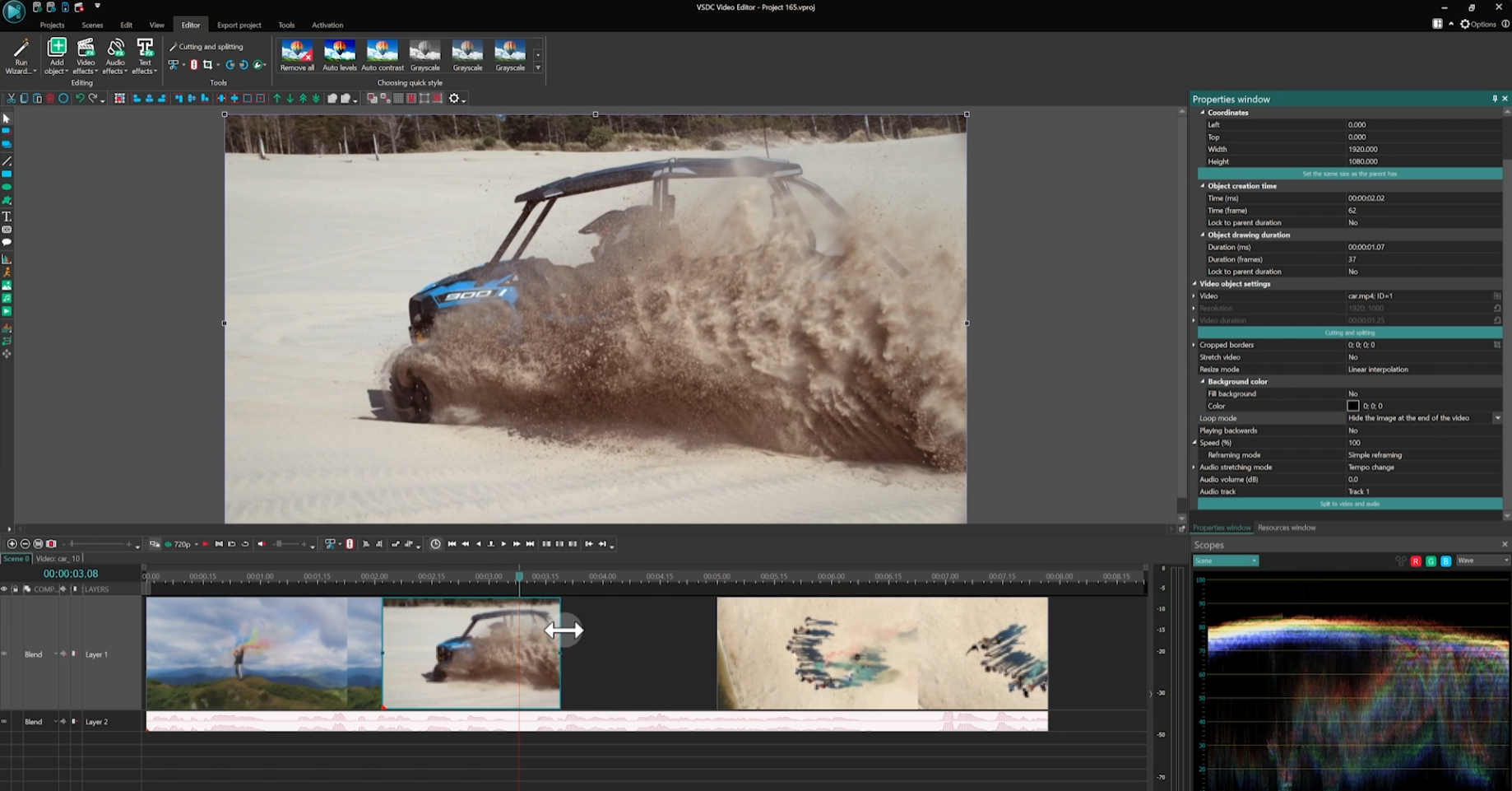Toggle the eye icon in COMP header
Image resolution: width=1512 pixels, height=791 pixels.
click(x=4, y=589)
